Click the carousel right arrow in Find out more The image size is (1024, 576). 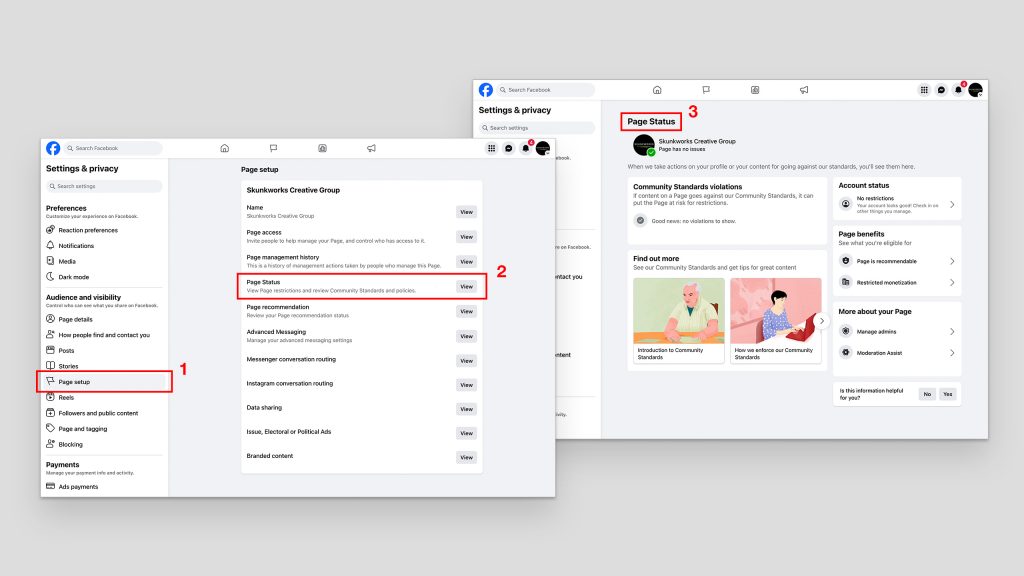(x=821, y=320)
